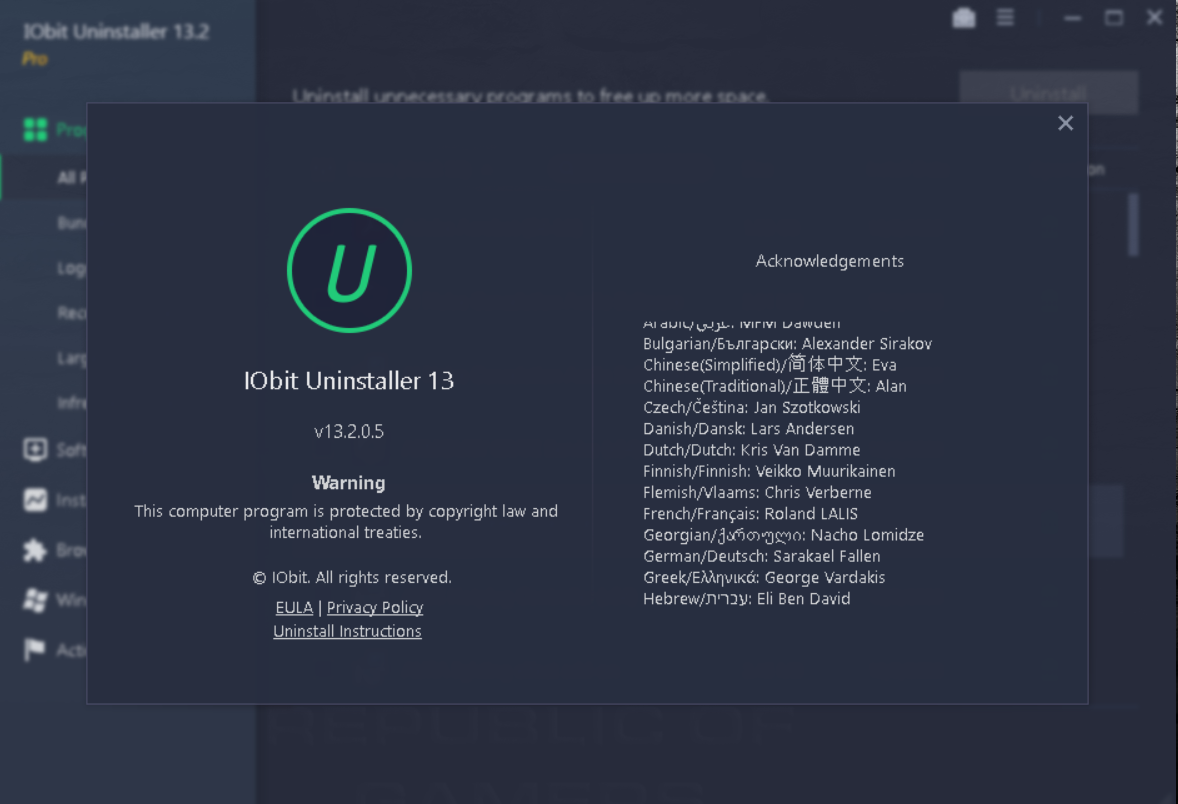Image resolution: width=1178 pixels, height=804 pixels.
Task: Open the Privacy Policy link
Action: [375, 607]
